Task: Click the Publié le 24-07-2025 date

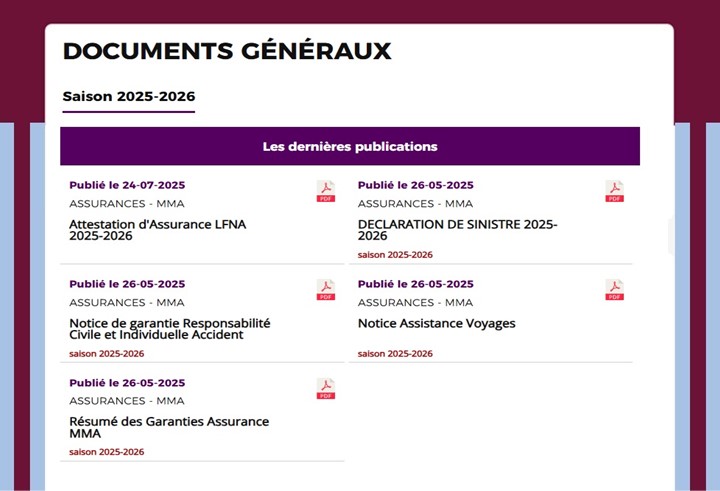Action: (127, 185)
